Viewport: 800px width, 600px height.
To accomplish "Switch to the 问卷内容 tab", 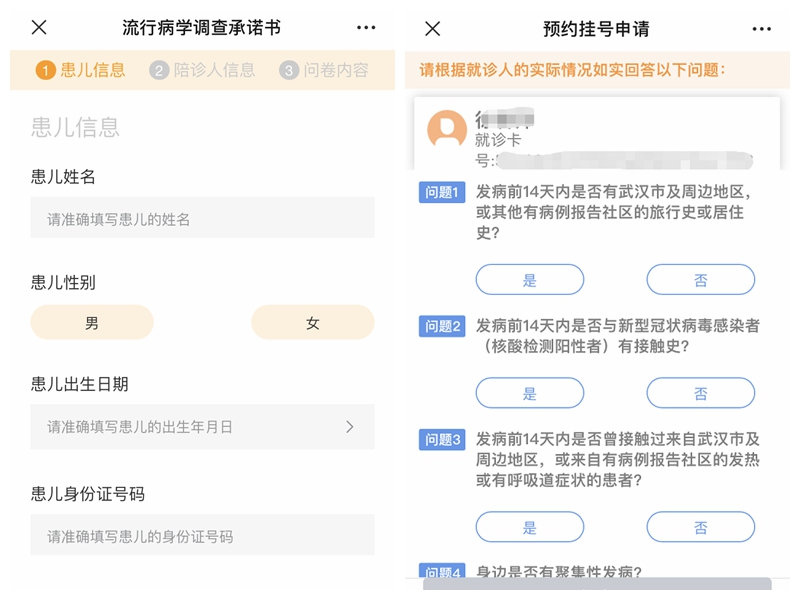I will point(336,70).
